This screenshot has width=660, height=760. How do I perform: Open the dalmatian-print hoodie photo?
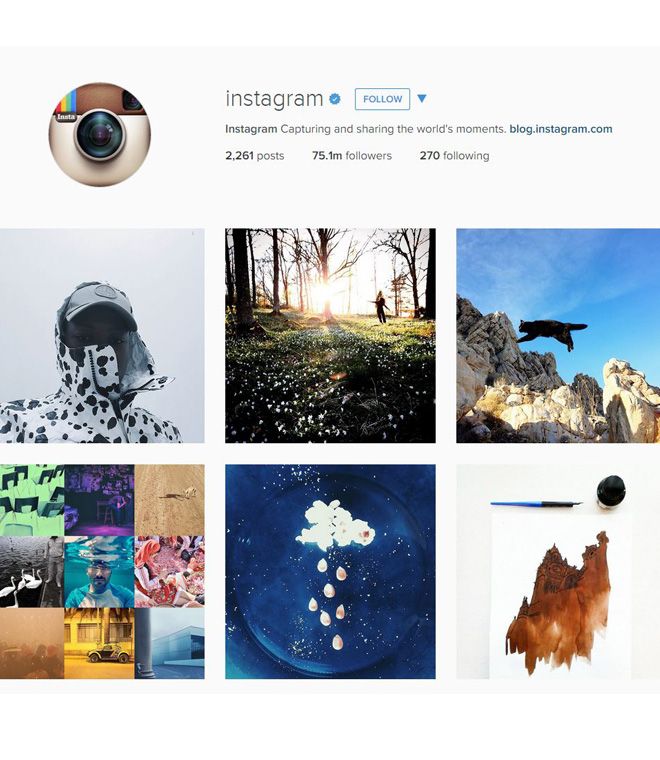tap(102, 335)
